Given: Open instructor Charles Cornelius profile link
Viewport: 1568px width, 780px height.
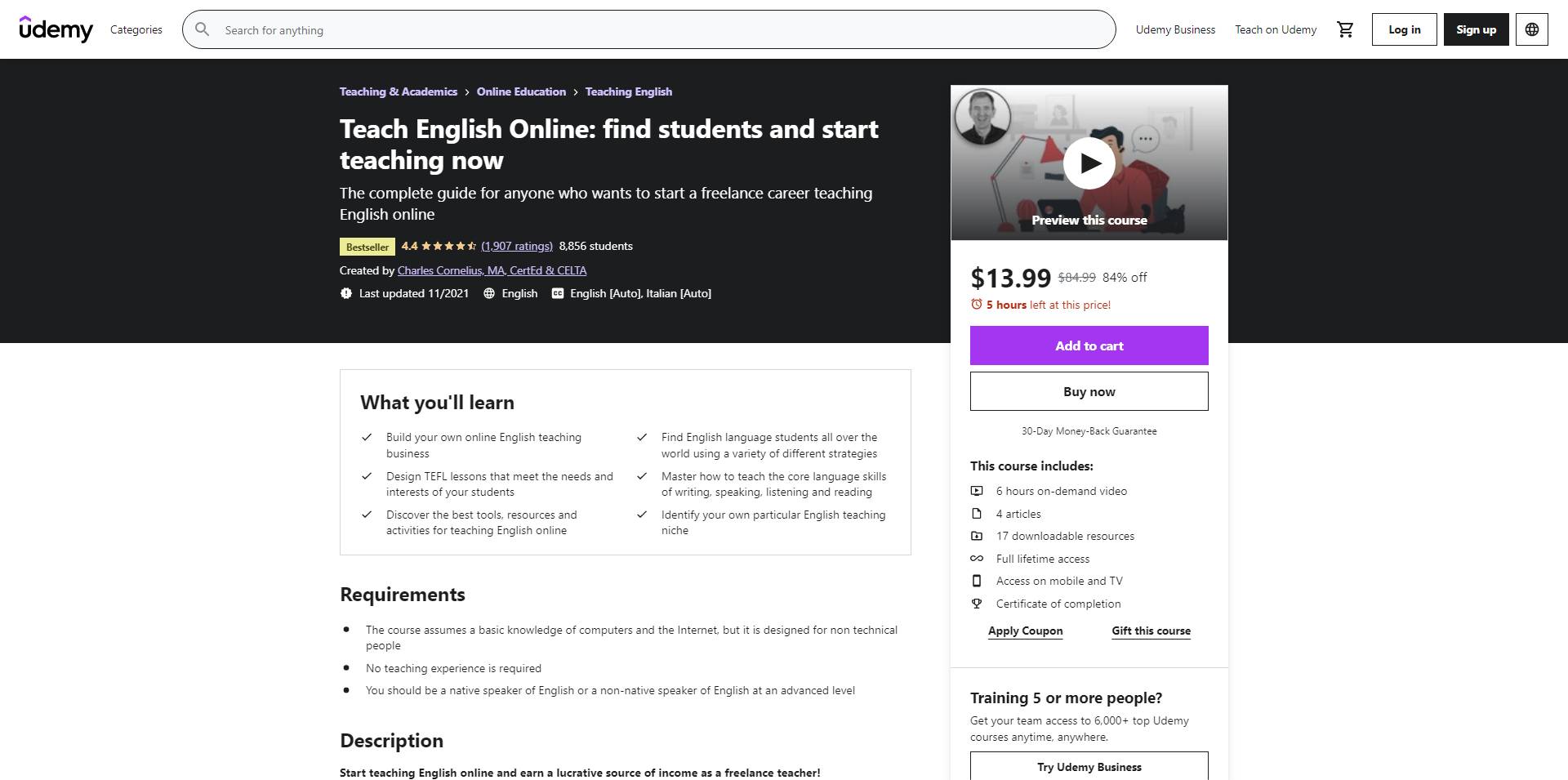Looking at the screenshot, I should point(492,270).
